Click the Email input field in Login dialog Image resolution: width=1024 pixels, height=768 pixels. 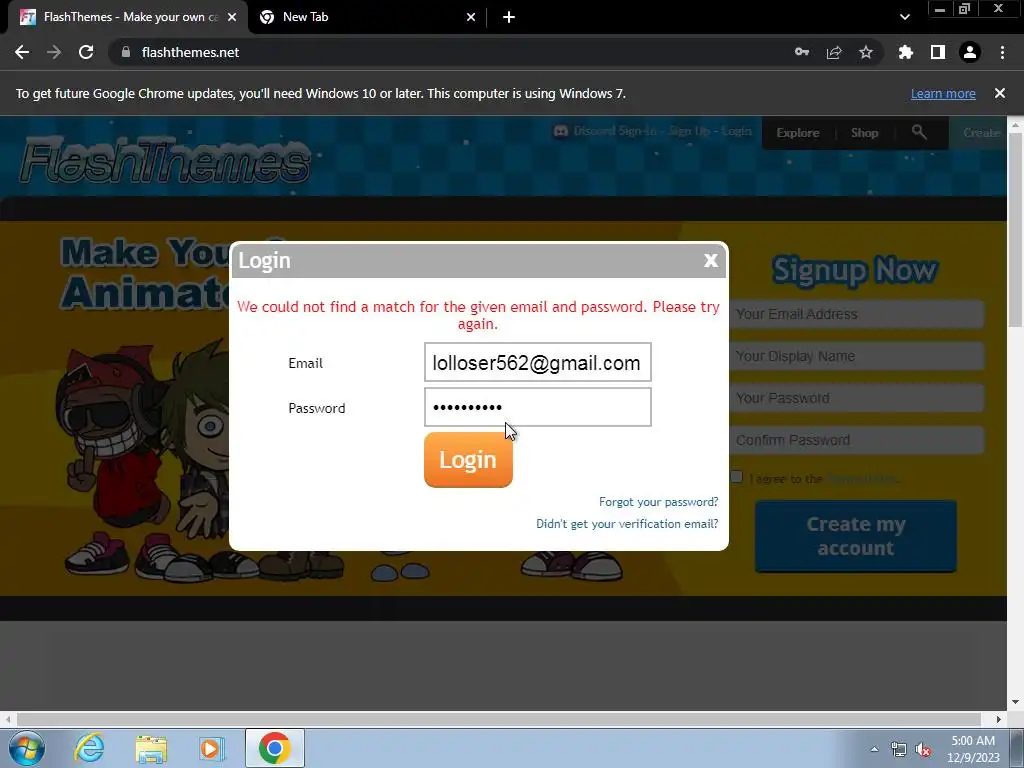coord(537,362)
